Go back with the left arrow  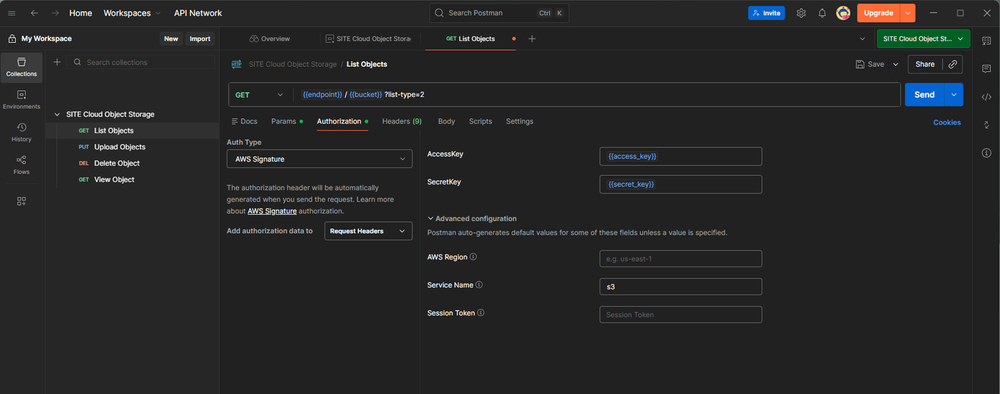[x=34, y=13]
